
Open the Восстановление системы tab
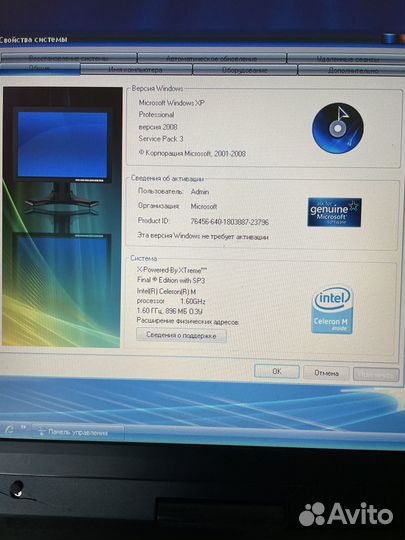point(68,58)
